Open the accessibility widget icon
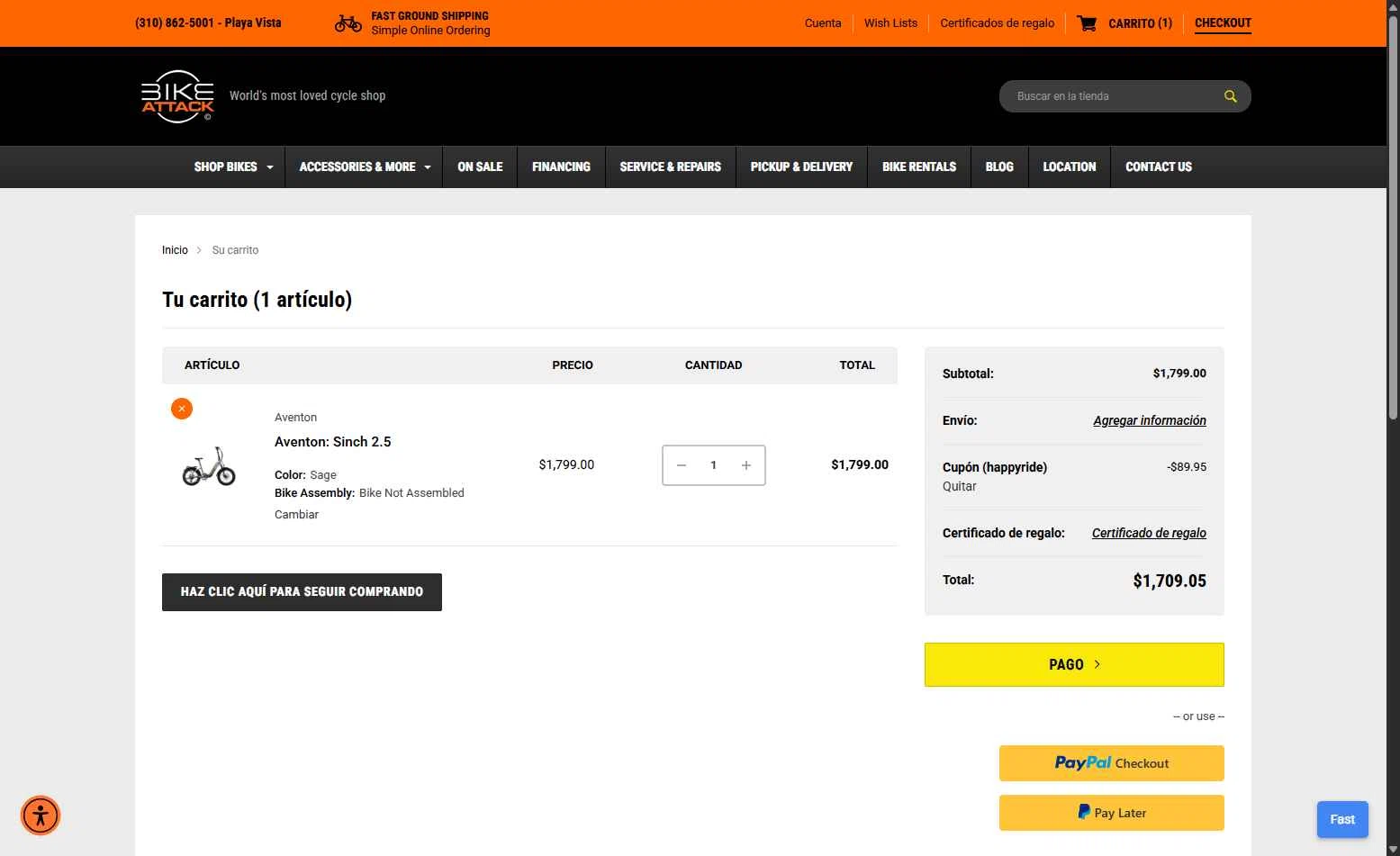This screenshot has height=856, width=1400. [41, 815]
